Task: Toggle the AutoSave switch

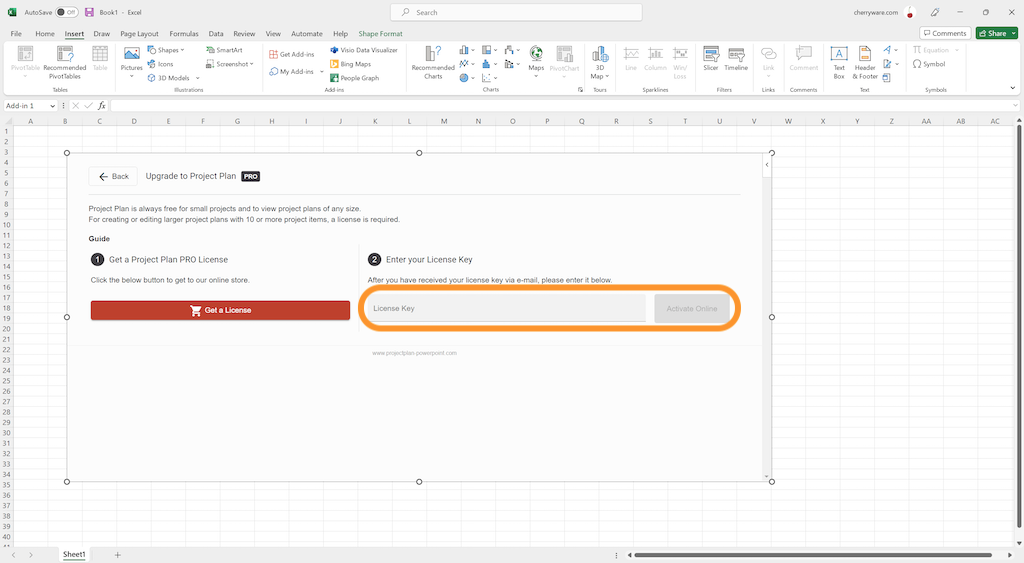Action: pos(66,12)
